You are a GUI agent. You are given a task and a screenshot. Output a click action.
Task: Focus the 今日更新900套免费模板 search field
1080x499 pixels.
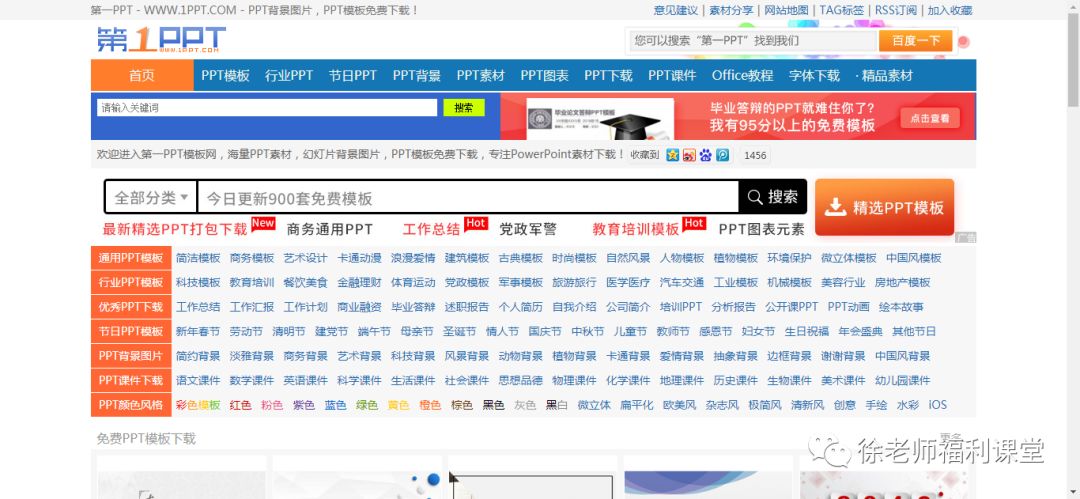[468, 198]
